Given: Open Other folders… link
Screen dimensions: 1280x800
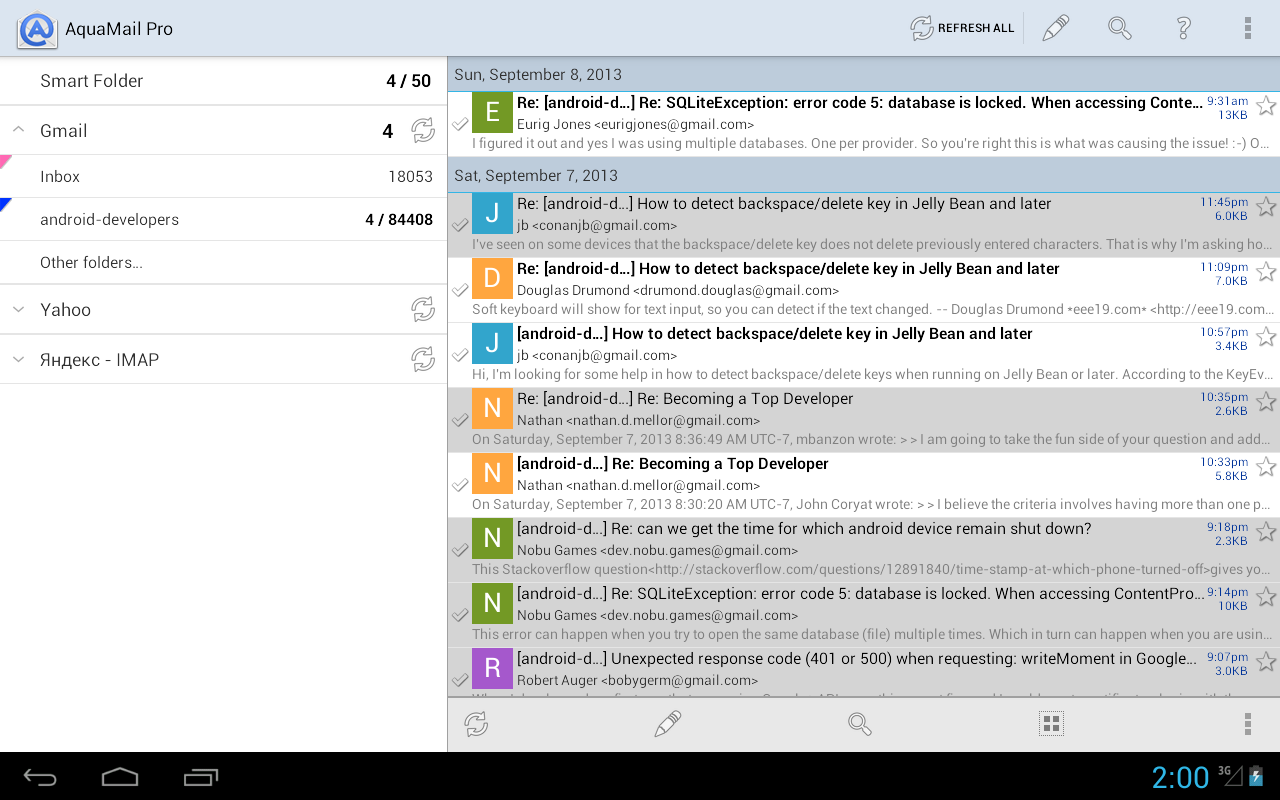Looking at the screenshot, I should [91, 263].
